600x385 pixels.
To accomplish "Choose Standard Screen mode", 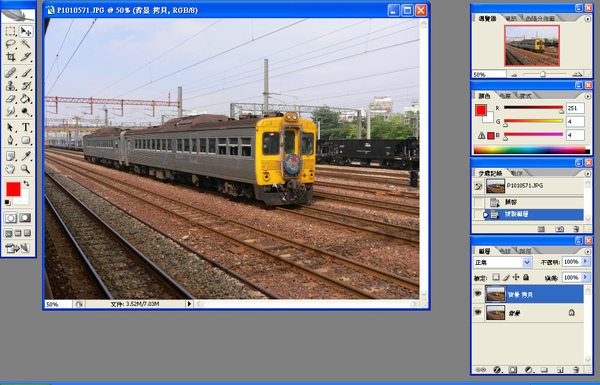I will [8, 233].
